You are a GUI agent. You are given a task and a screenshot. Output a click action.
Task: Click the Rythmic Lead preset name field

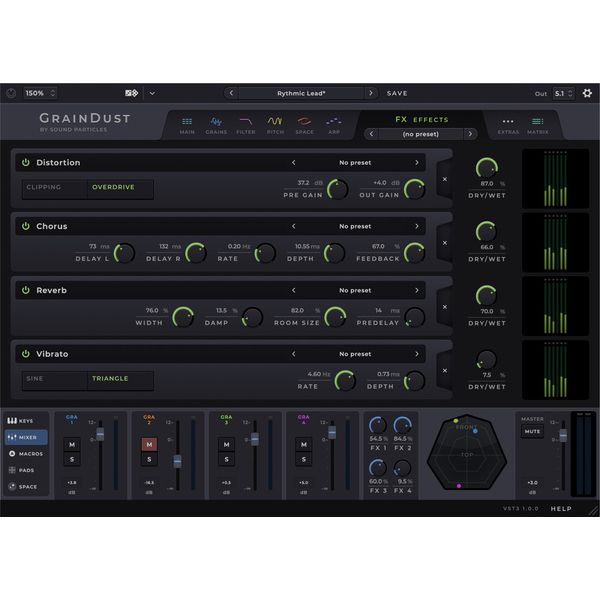pos(301,93)
